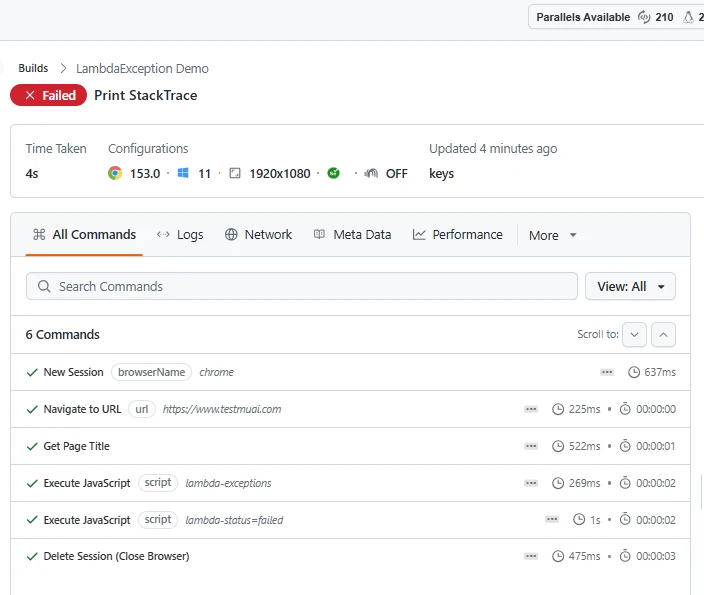Image resolution: width=704 pixels, height=595 pixels.
Task: Select Execute JavaScript lambda-exceptions row
Action: (x=350, y=483)
